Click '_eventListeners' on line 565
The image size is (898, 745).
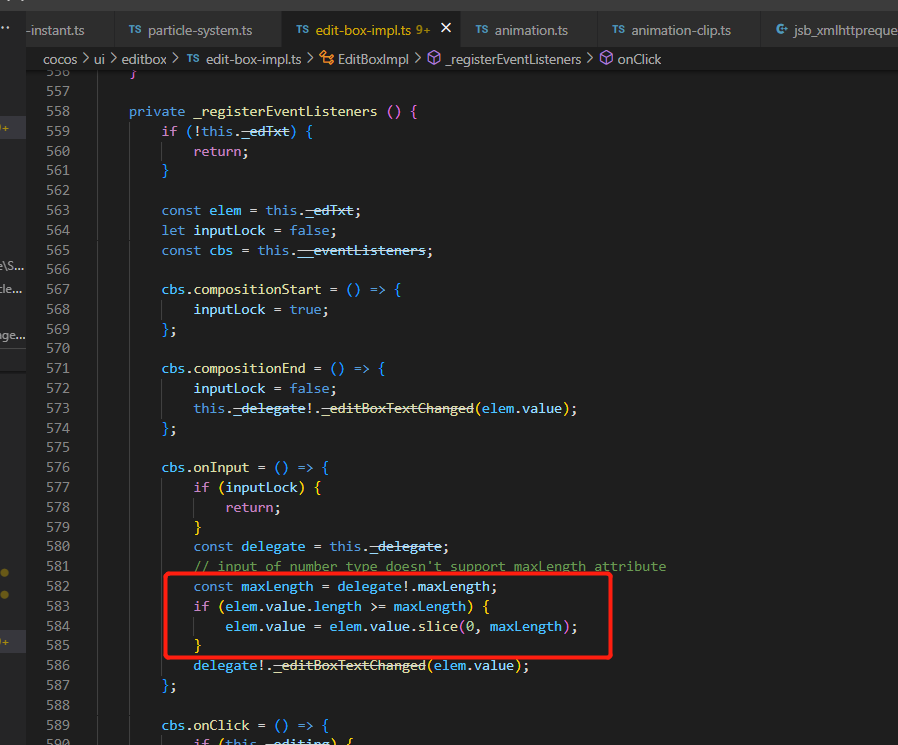click(x=361, y=251)
